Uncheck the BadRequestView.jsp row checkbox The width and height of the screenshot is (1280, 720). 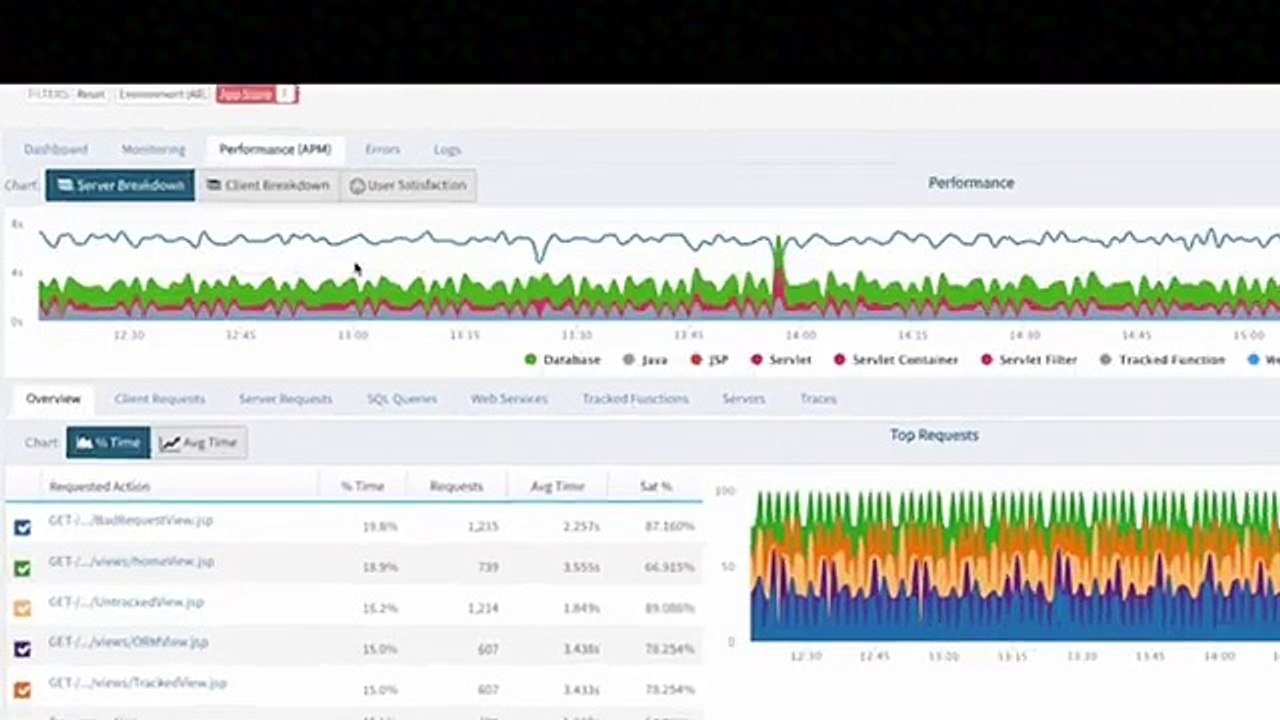(22, 527)
